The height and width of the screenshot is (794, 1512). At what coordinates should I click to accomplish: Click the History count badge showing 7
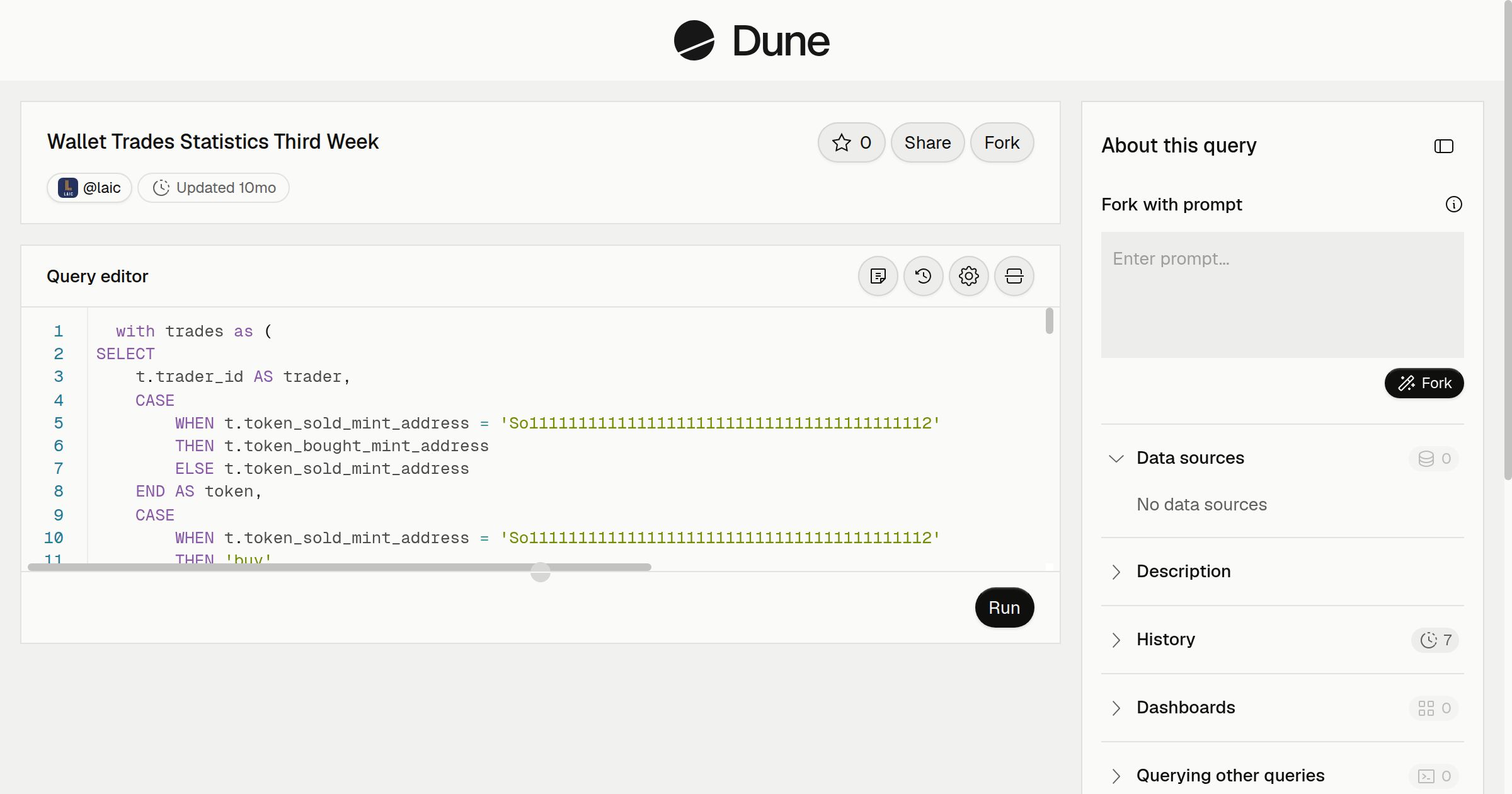tap(1435, 640)
